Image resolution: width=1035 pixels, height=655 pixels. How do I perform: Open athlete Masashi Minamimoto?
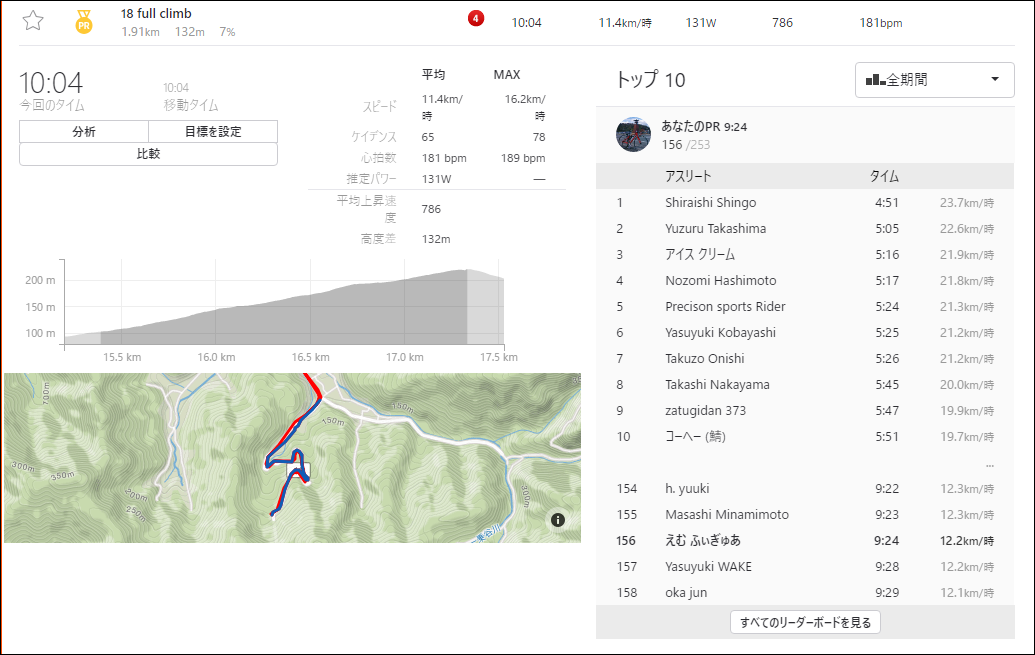[x=727, y=514]
